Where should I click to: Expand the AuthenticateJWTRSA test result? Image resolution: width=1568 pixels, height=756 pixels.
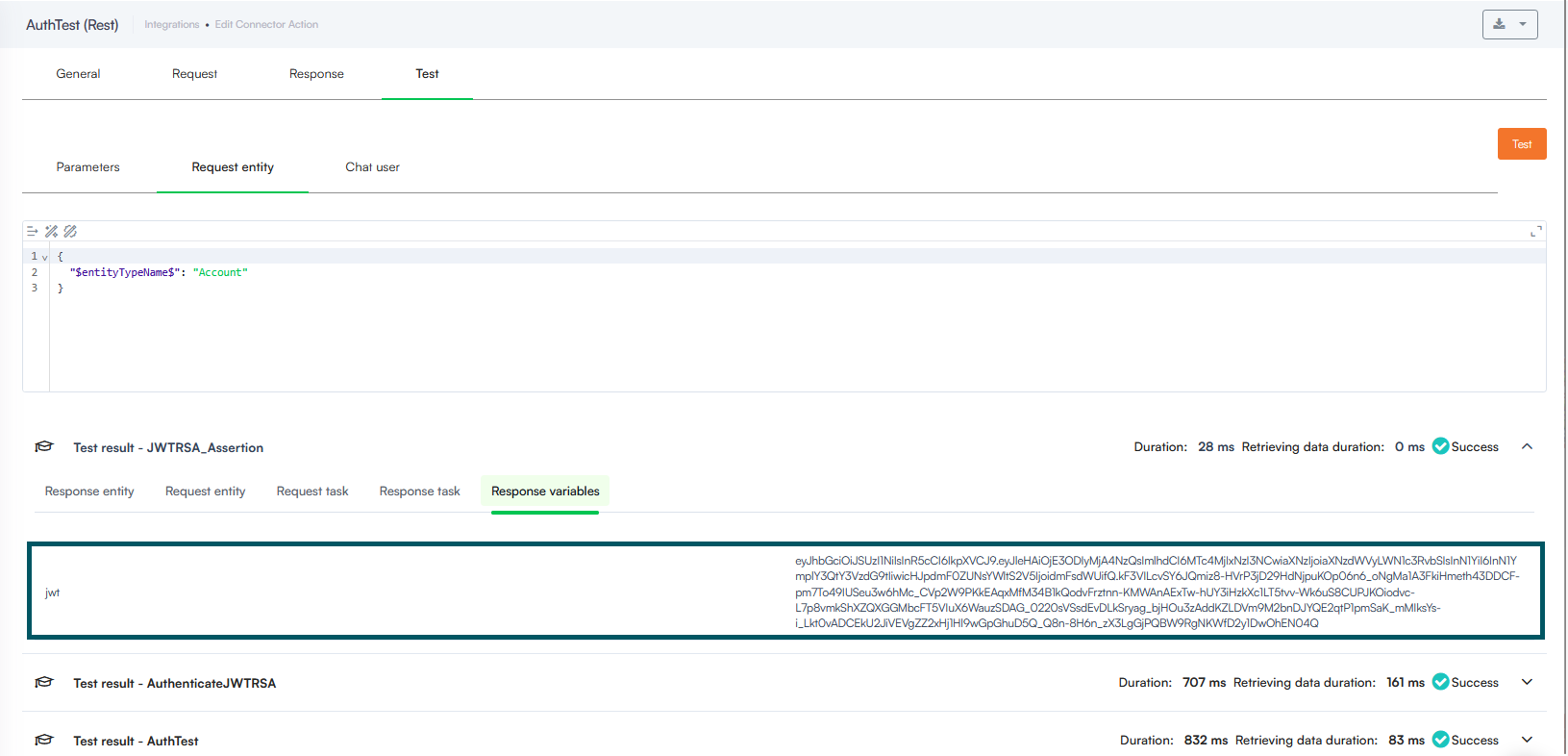[x=1527, y=682]
